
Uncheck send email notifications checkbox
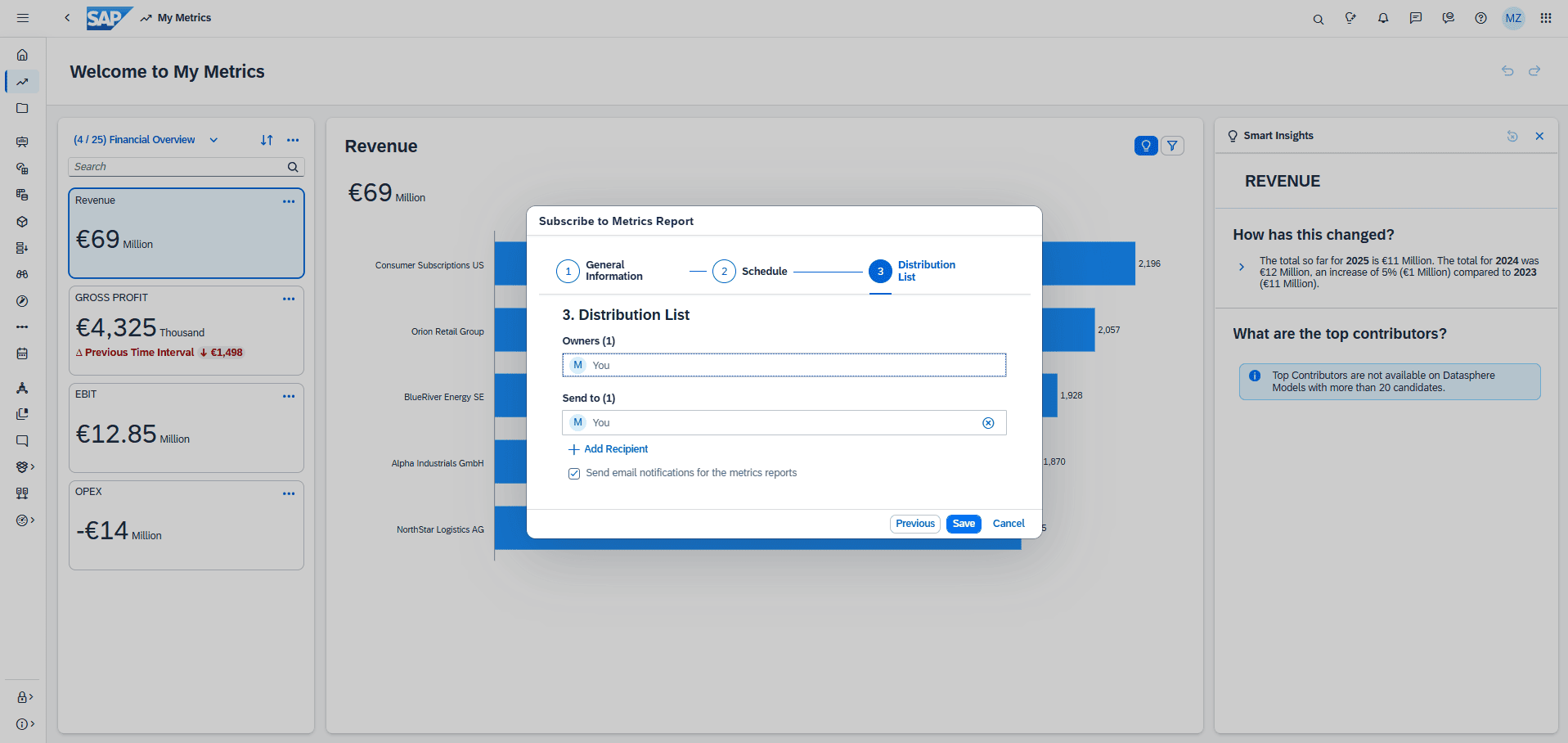[x=574, y=474]
